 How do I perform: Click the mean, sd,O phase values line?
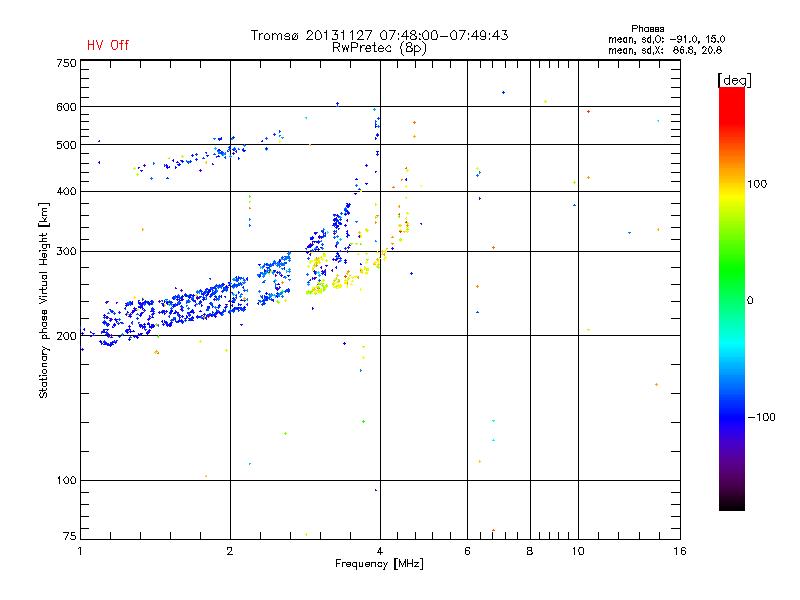pyautogui.click(x=666, y=39)
